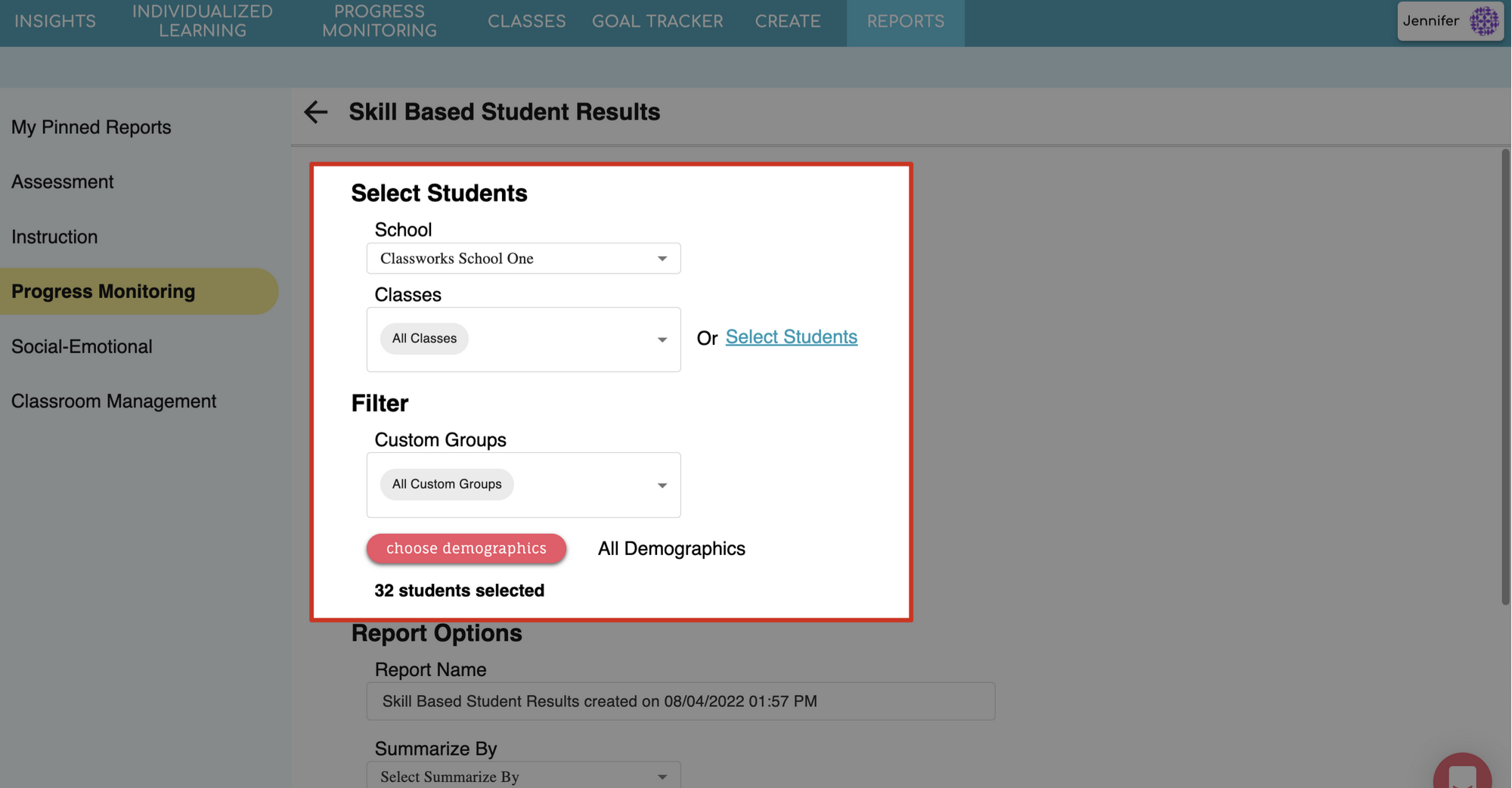Select Assessment in the sidebar

point(63,182)
